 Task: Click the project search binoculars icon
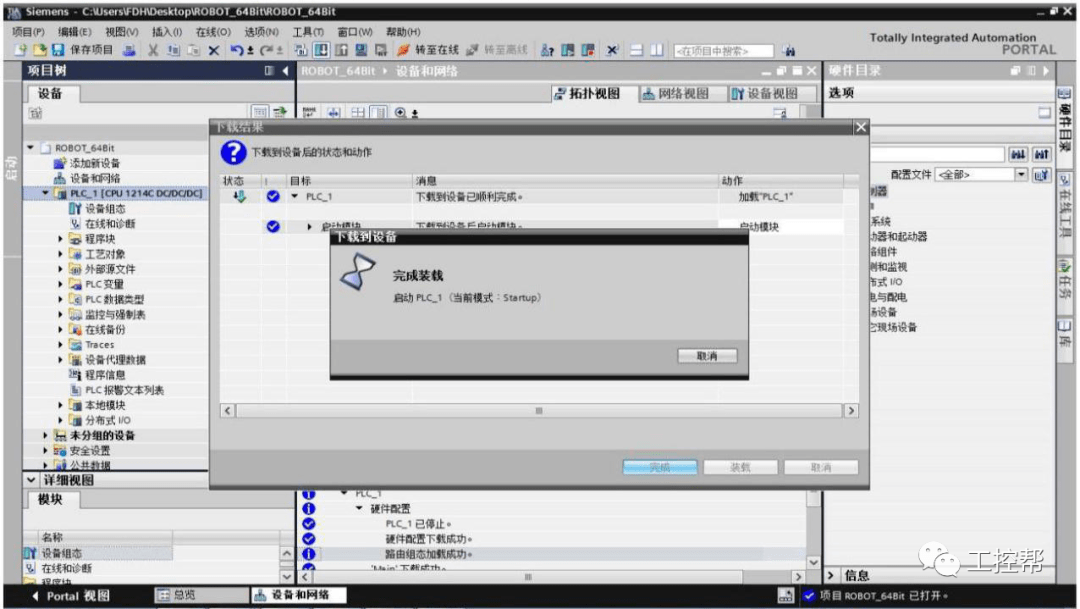(x=789, y=50)
